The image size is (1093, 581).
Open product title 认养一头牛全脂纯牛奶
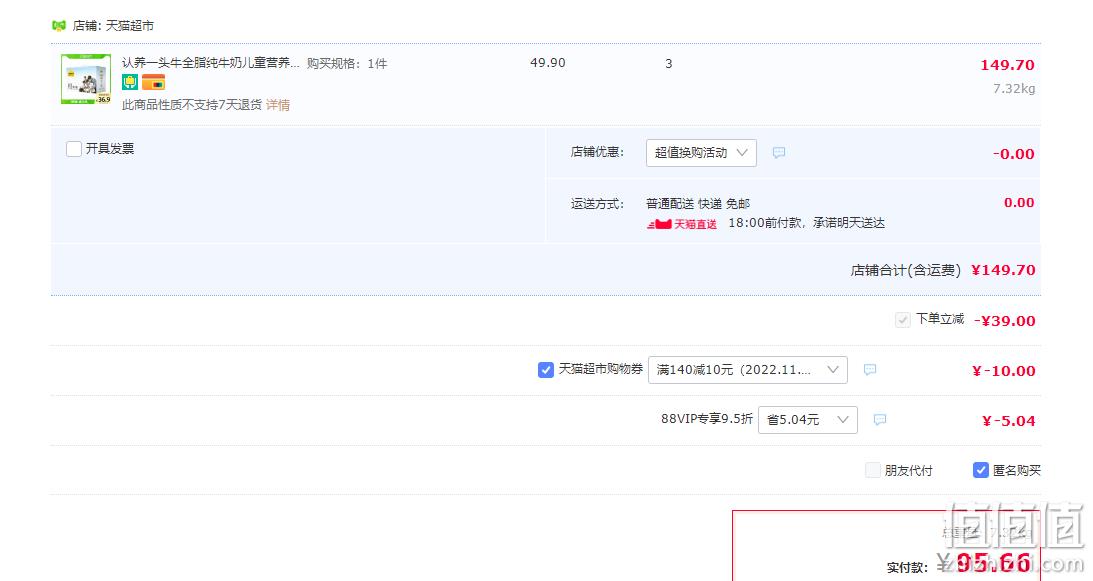coord(210,63)
